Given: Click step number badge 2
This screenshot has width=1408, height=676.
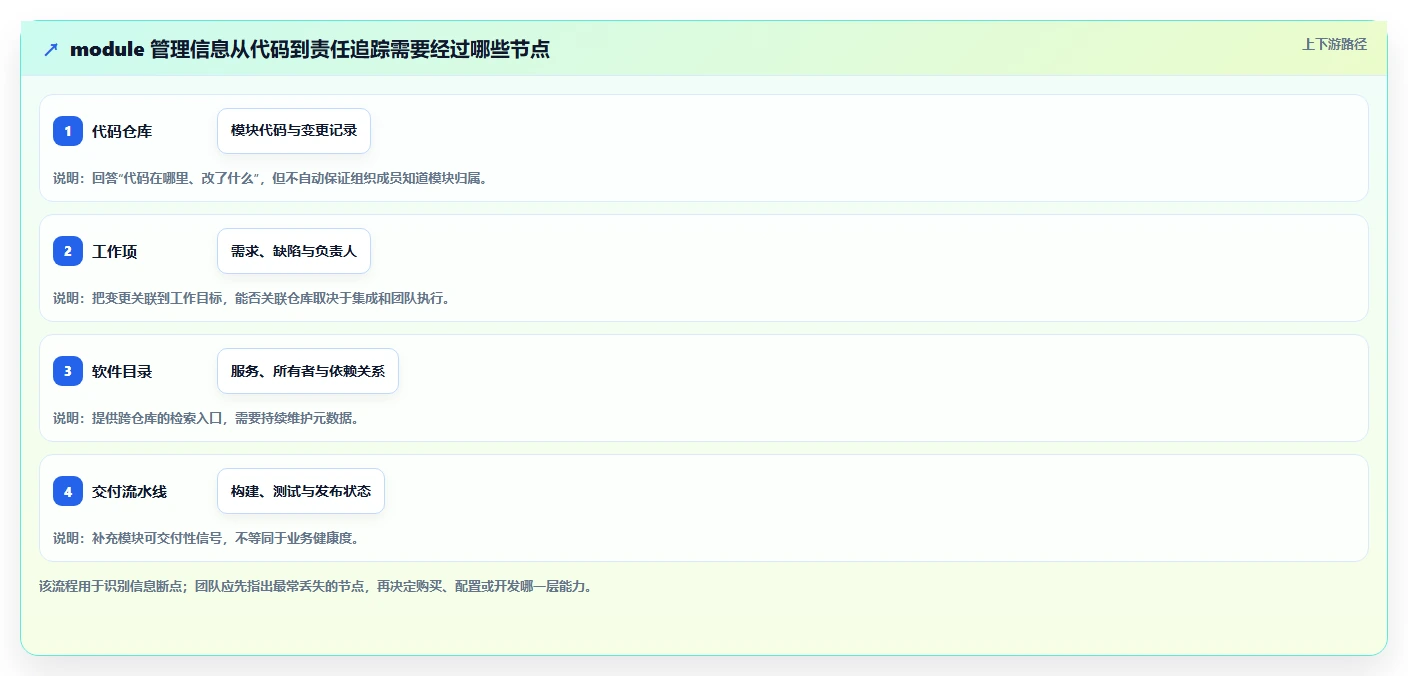Looking at the screenshot, I should (x=68, y=251).
